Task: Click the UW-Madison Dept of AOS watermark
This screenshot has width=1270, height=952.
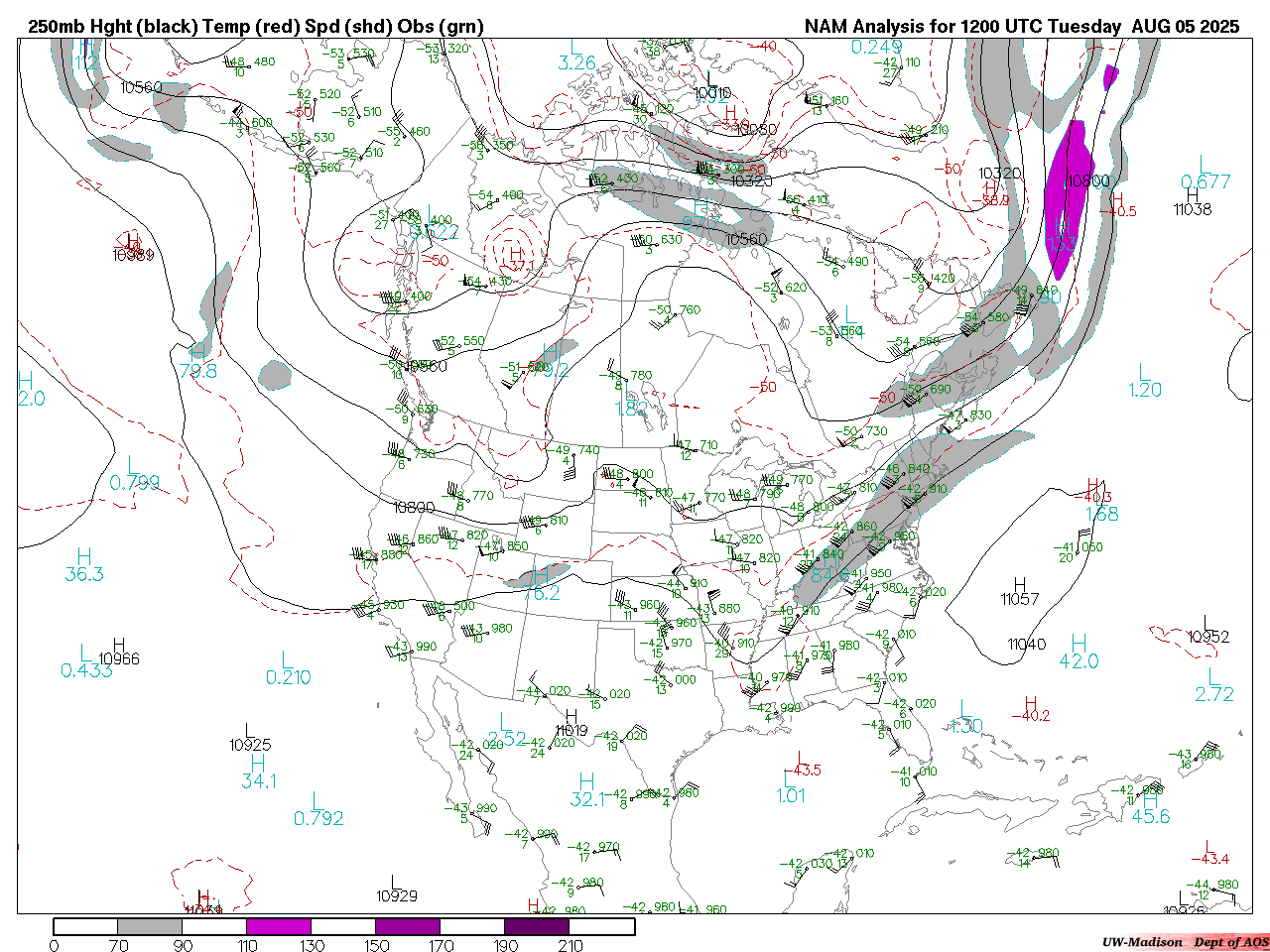Action: pyautogui.click(x=1185, y=941)
